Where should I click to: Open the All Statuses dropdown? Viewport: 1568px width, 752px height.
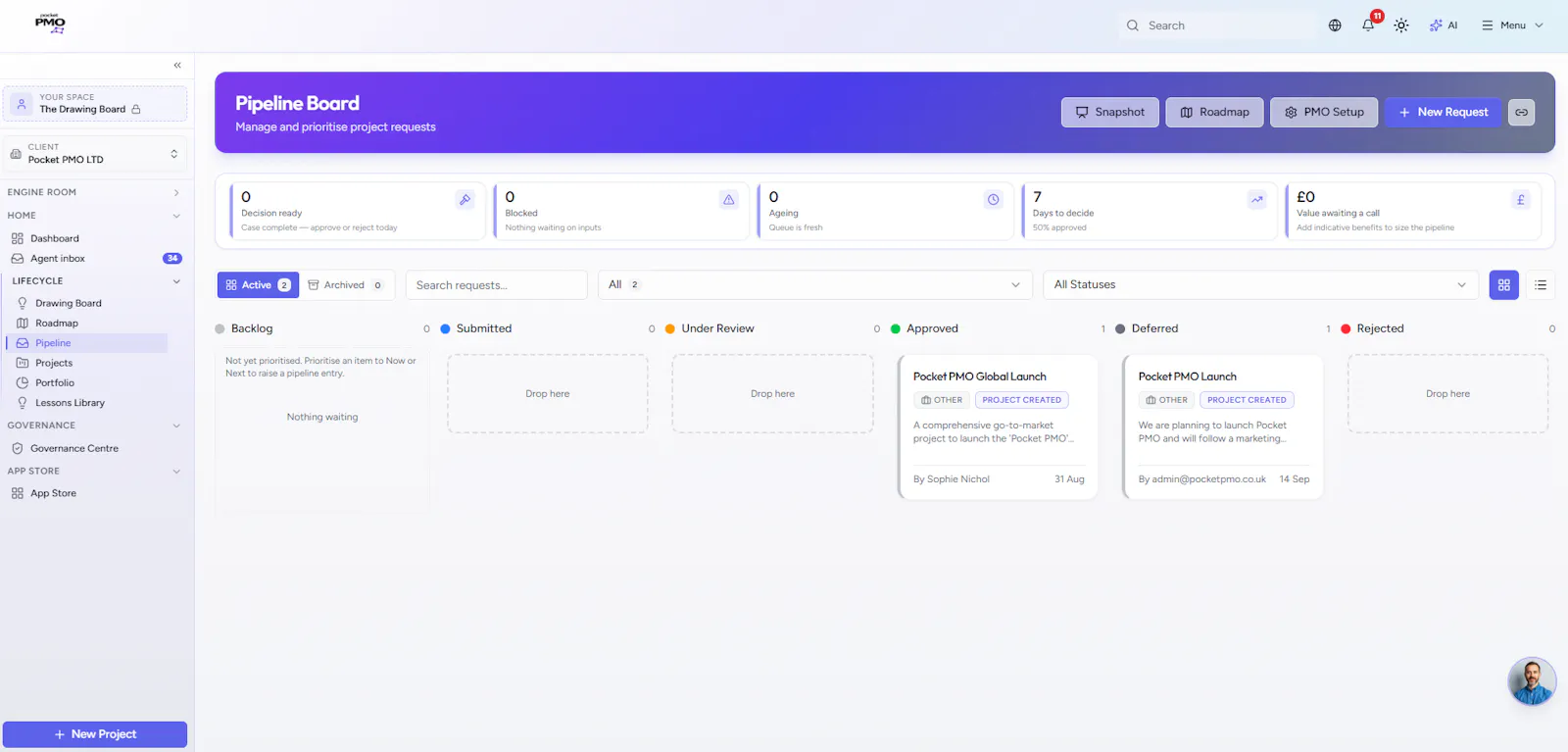point(1260,285)
